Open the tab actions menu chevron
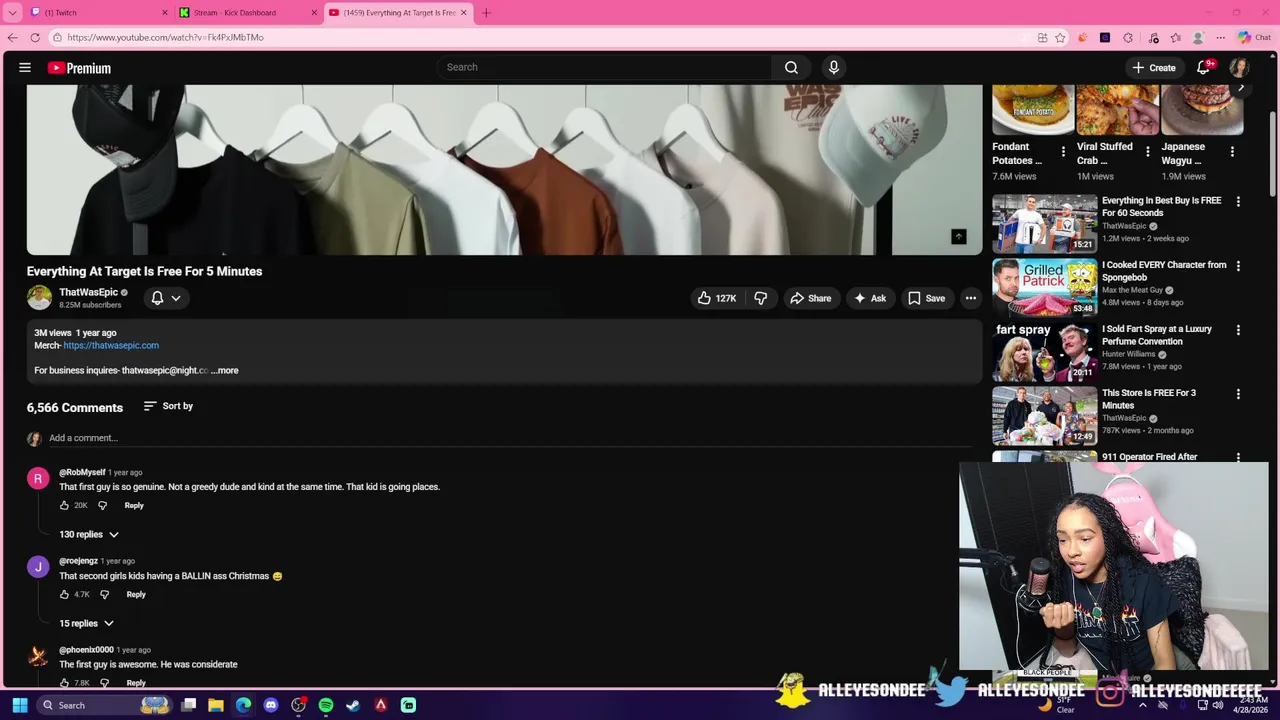1280x720 pixels. tap(12, 12)
